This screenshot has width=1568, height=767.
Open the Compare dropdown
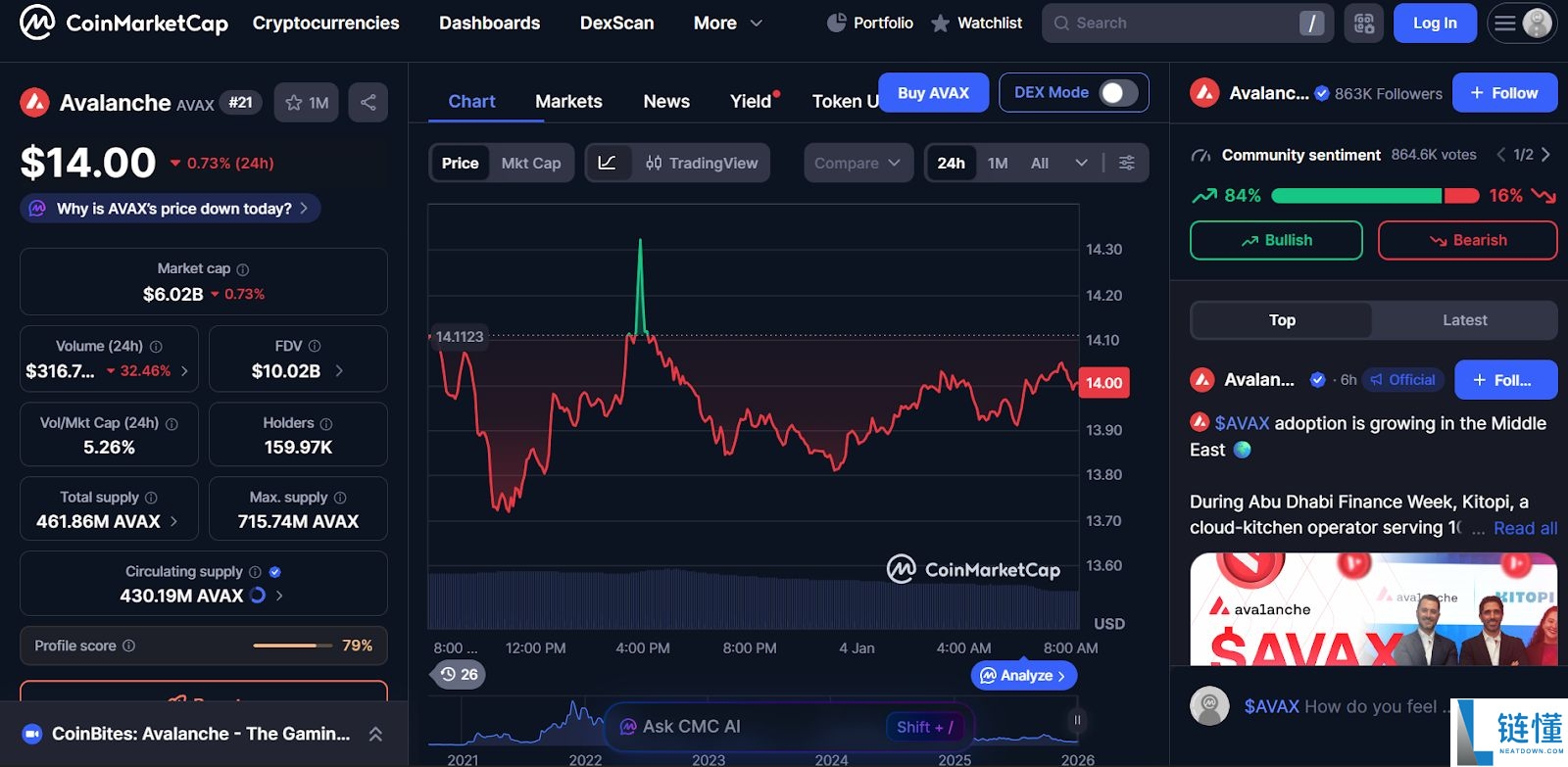(857, 164)
